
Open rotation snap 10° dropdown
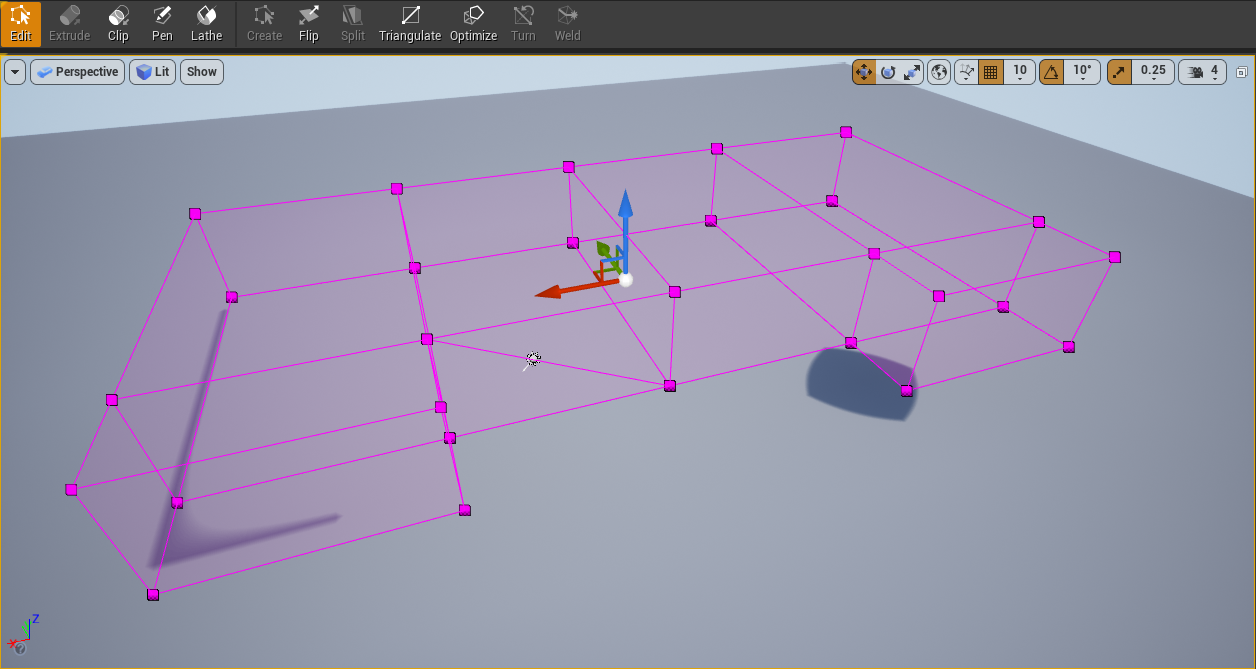[x=1082, y=72]
